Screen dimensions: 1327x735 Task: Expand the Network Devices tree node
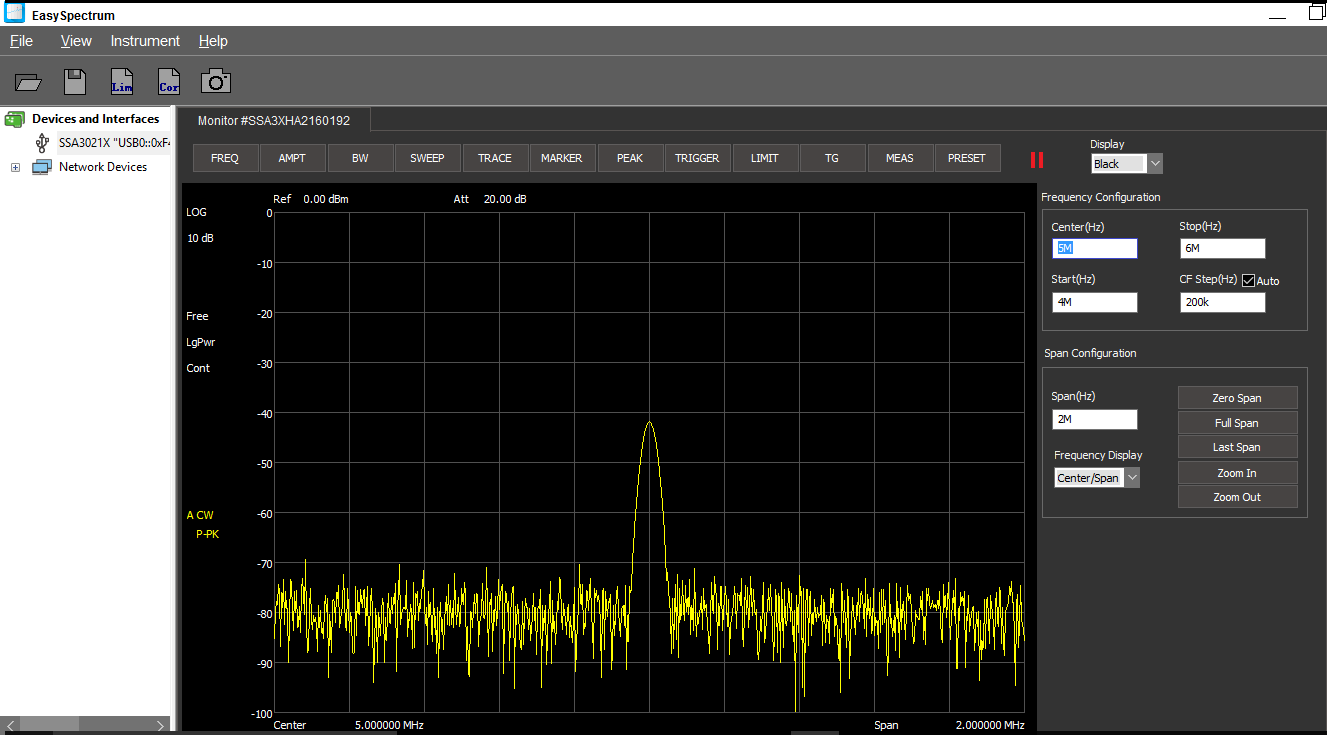(15, 168)
